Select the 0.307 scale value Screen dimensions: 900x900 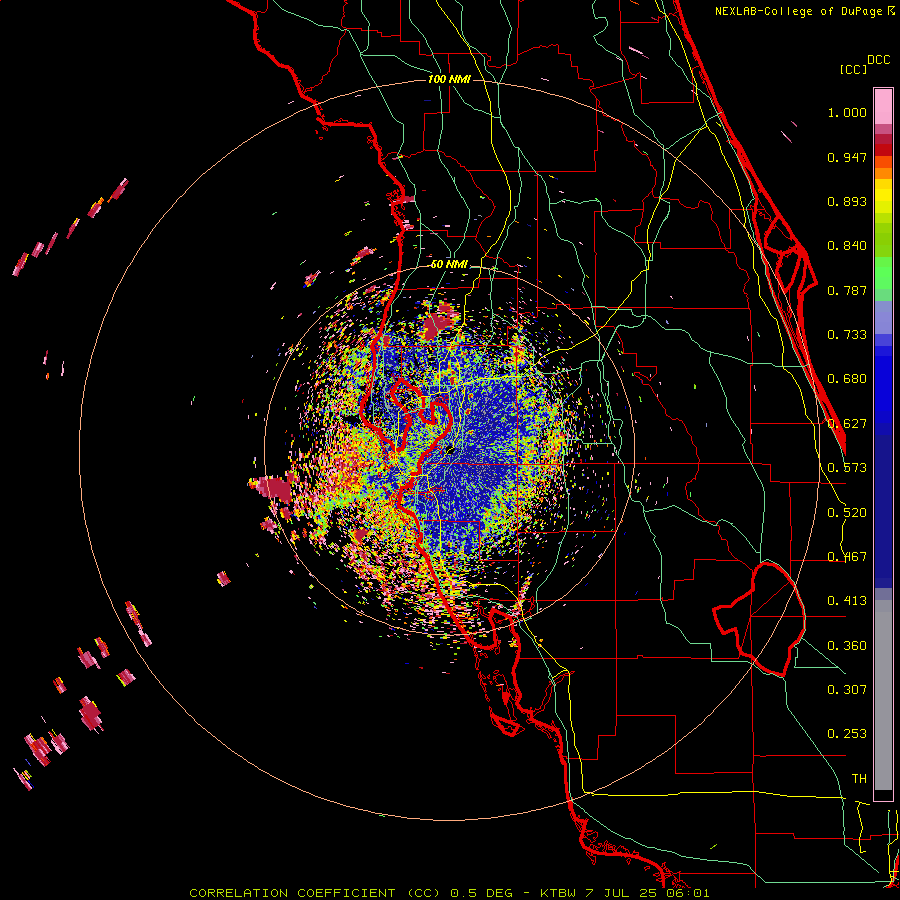click(x=847, y=689)
